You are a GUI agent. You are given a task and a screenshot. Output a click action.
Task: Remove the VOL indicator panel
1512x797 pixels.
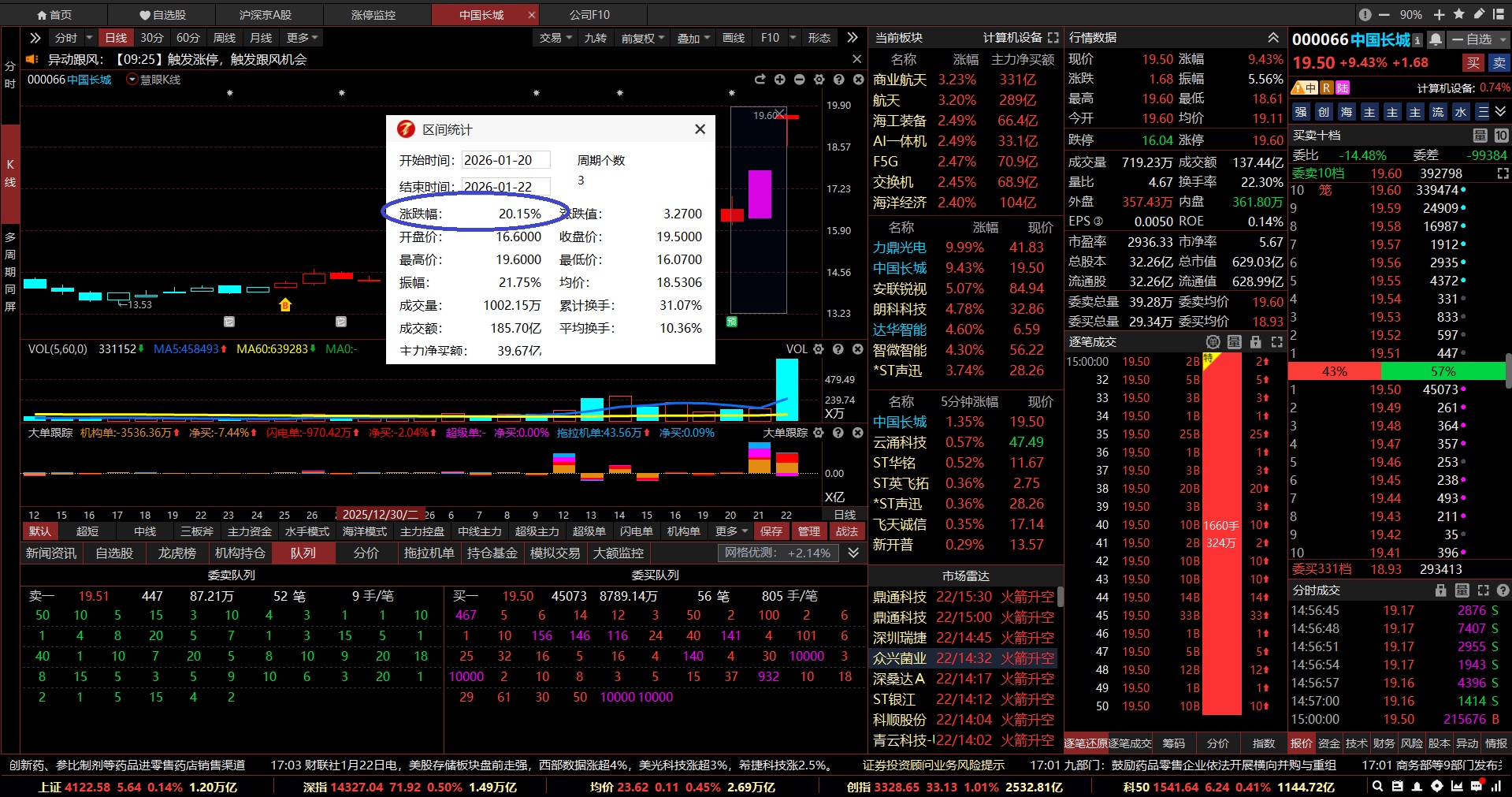click(858, 349)
